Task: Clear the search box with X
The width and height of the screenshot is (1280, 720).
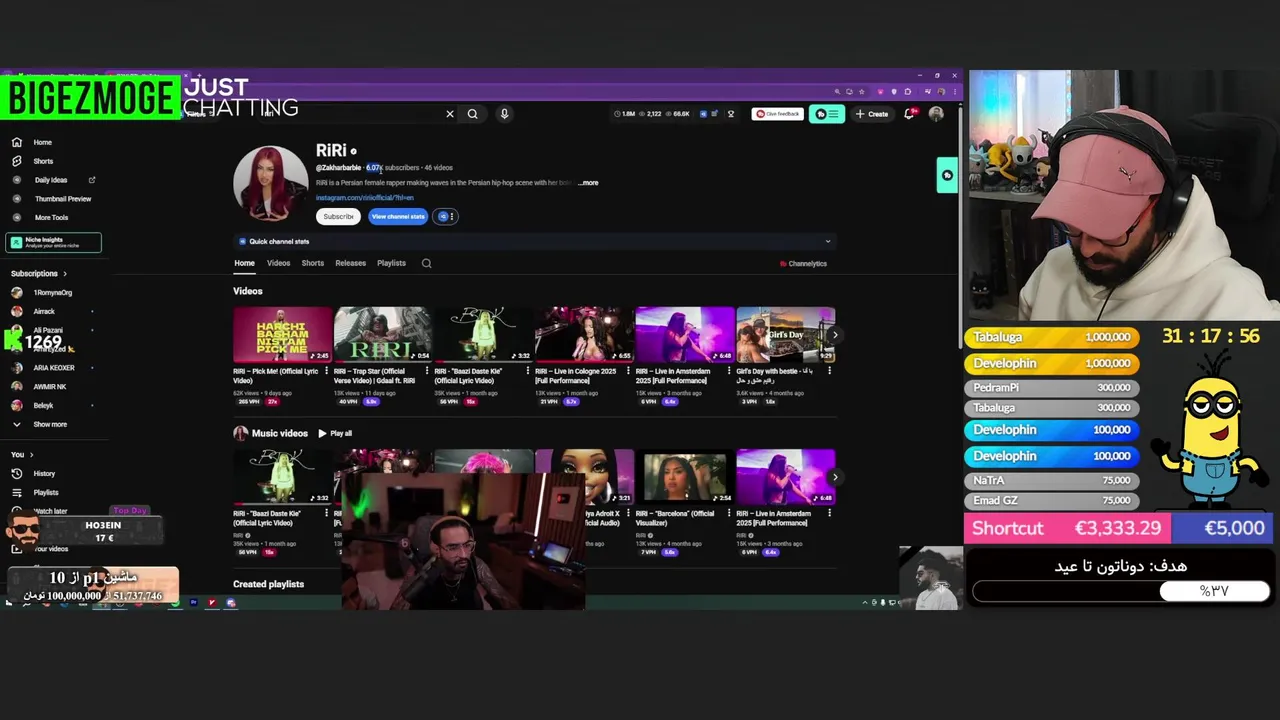Action: click(450, 114)
